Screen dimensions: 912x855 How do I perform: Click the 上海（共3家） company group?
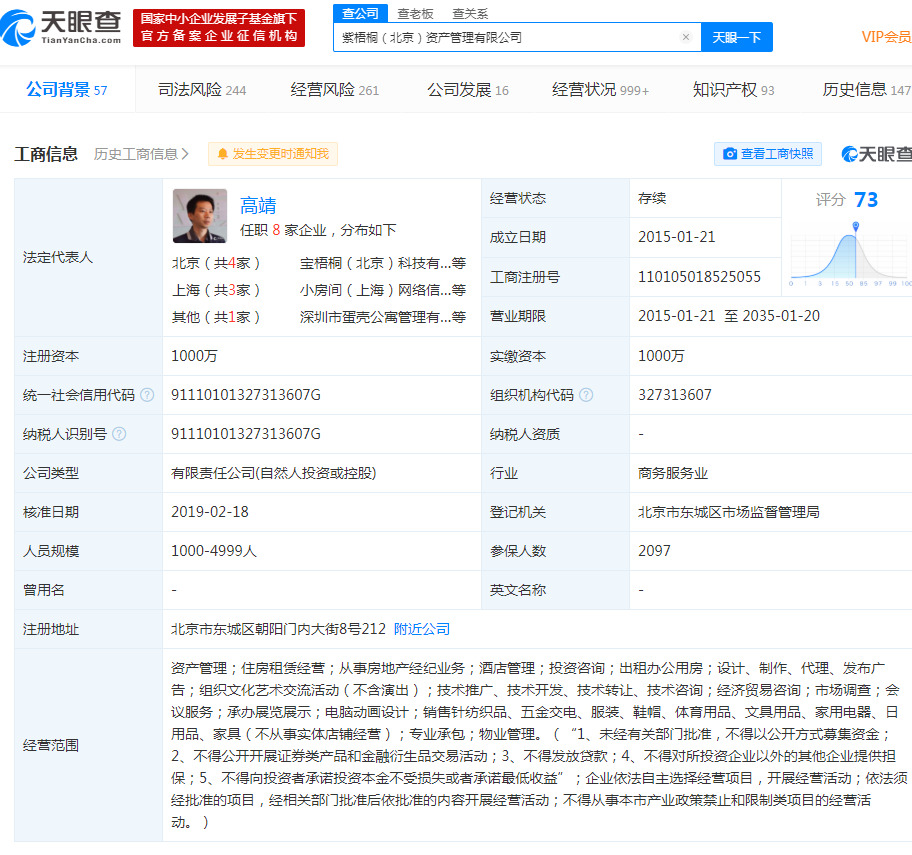point(216,290)
